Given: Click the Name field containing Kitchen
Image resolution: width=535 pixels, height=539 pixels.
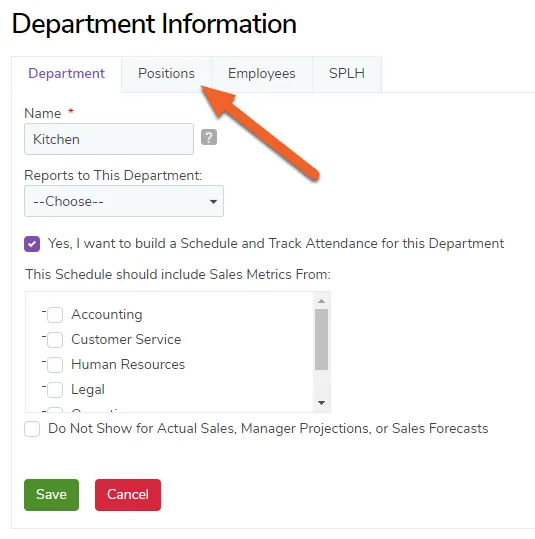Looking at the screenshot, I should coord(109,139).
